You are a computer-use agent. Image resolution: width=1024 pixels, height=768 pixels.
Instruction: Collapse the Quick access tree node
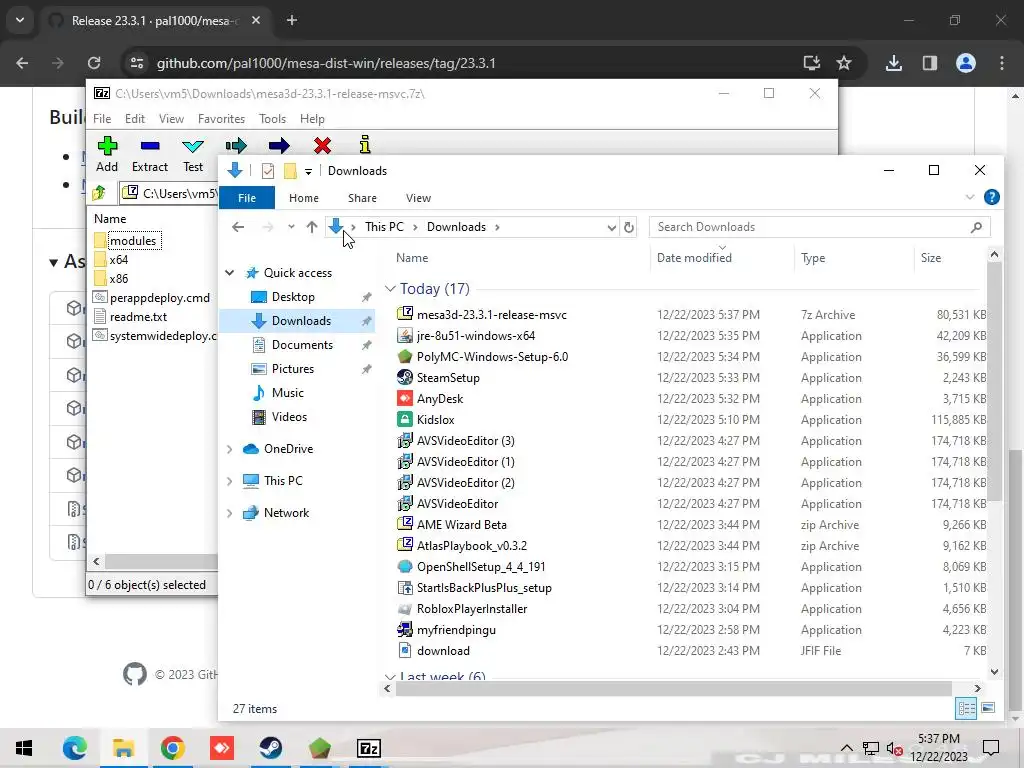tap(230, 273)
